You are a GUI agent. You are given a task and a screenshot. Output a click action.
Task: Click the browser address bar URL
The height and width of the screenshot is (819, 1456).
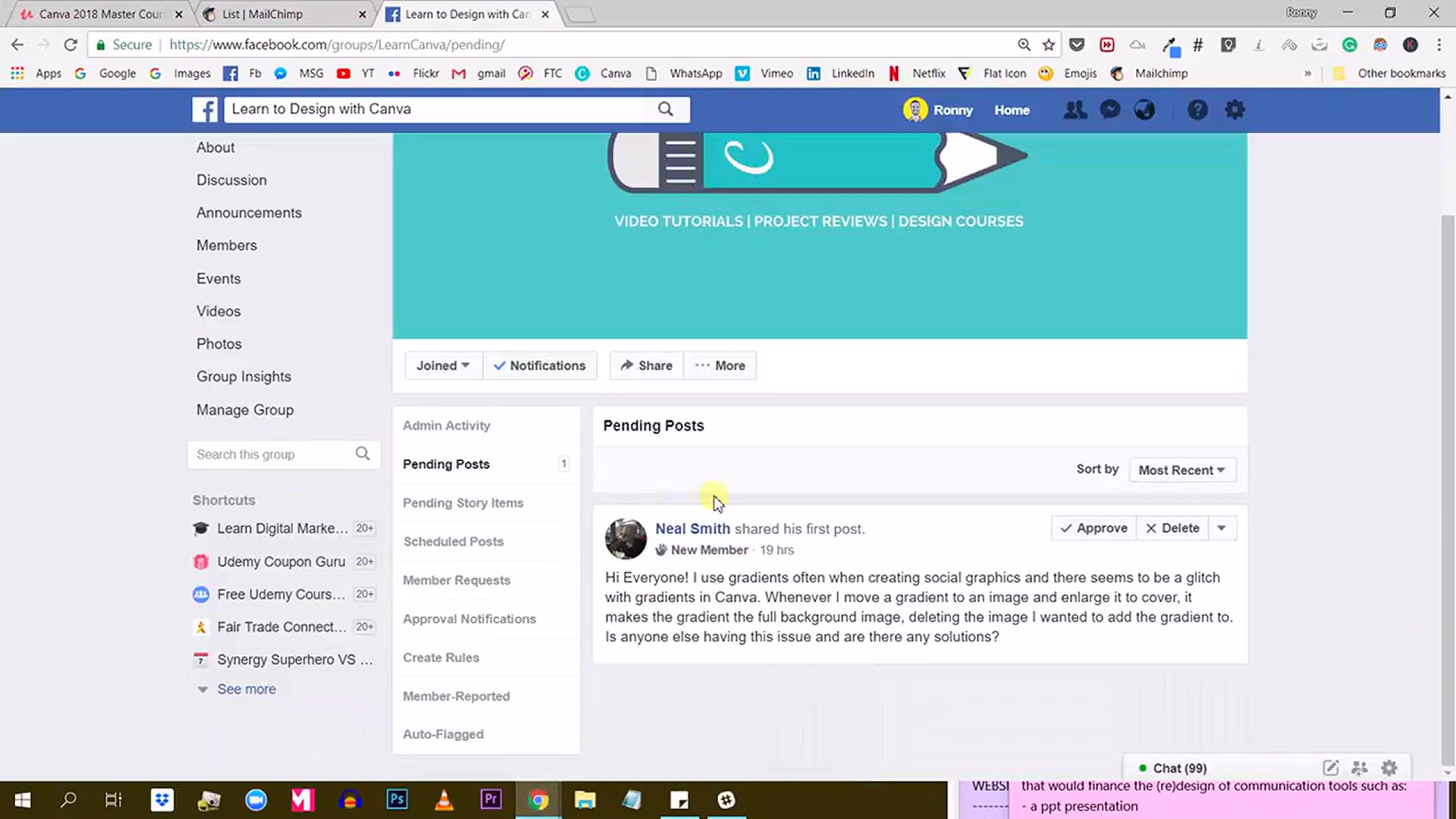(x=337, y=45)
